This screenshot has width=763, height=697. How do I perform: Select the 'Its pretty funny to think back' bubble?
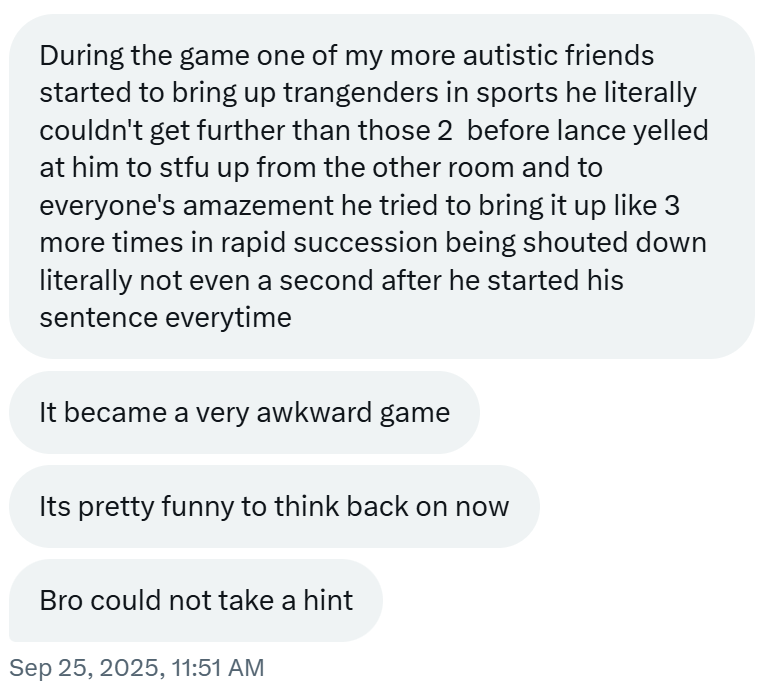coord(274,506)
